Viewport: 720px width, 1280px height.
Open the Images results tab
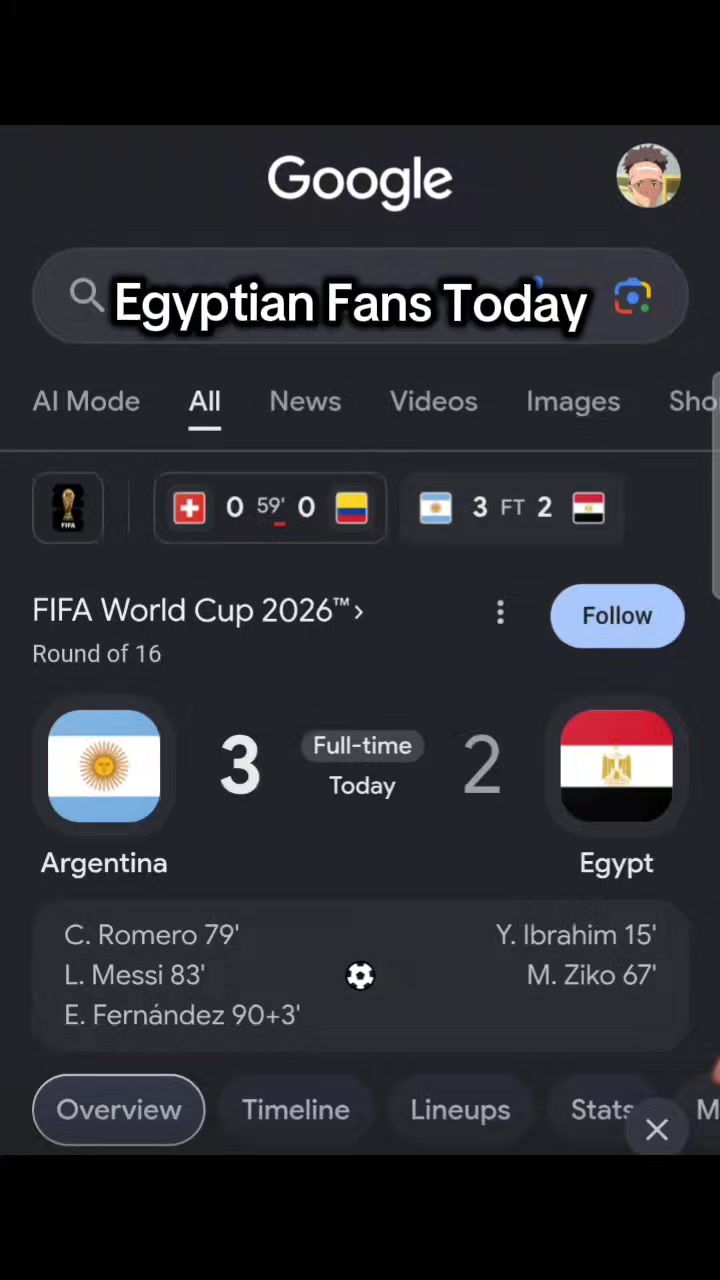(x=573, y=402)
